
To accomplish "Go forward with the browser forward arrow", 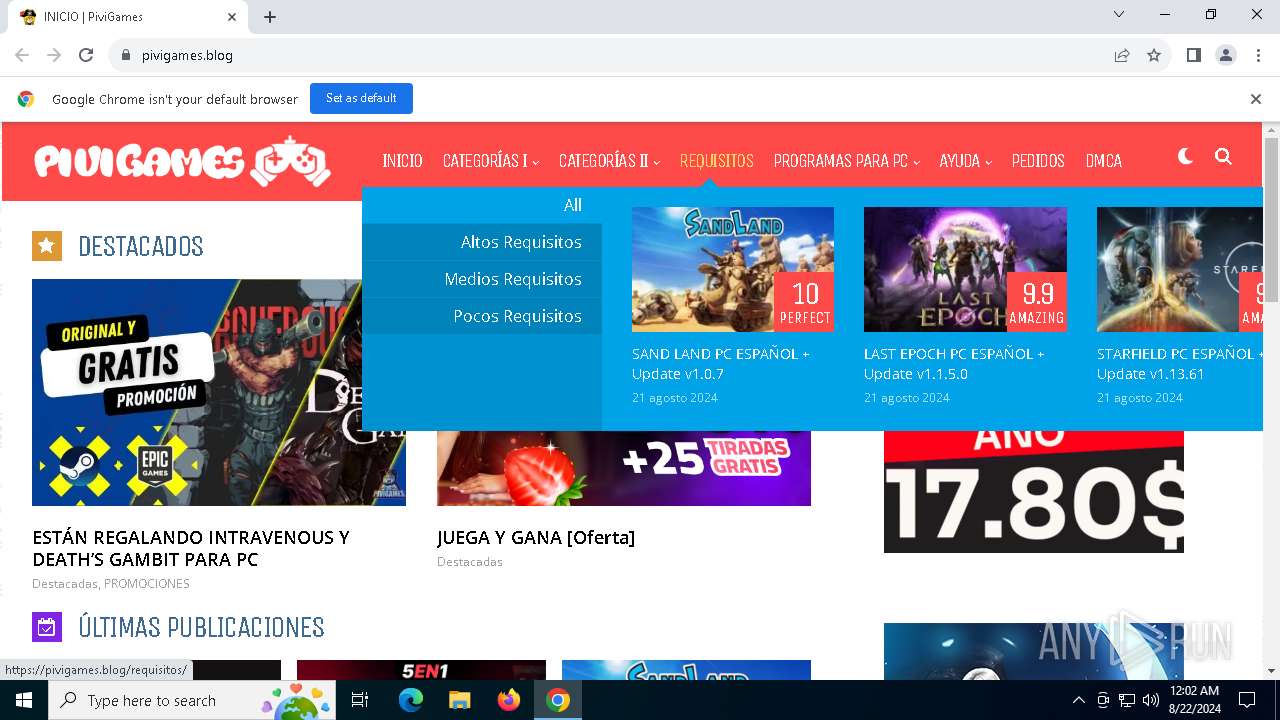I will coord(54,55).
